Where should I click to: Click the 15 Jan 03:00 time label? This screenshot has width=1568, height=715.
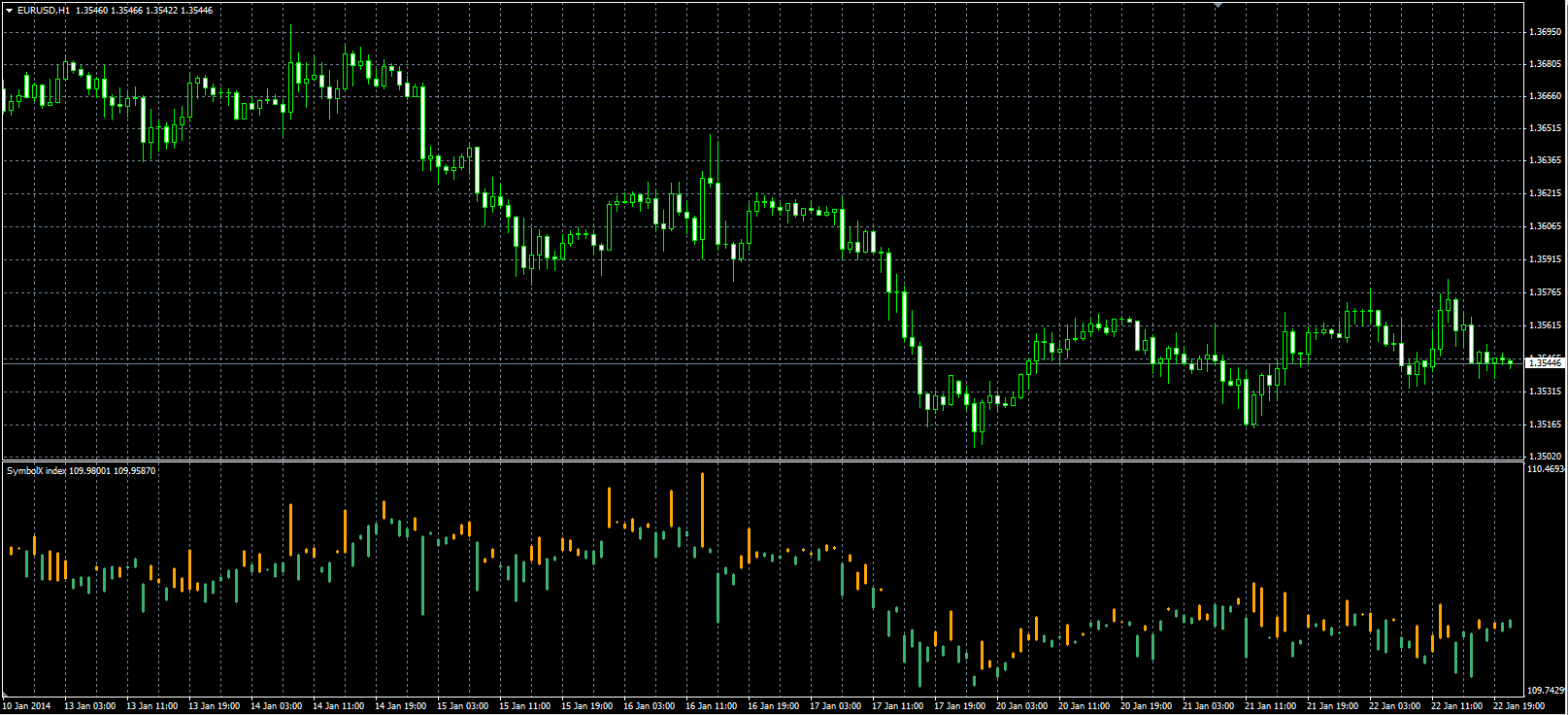(462, 706)
